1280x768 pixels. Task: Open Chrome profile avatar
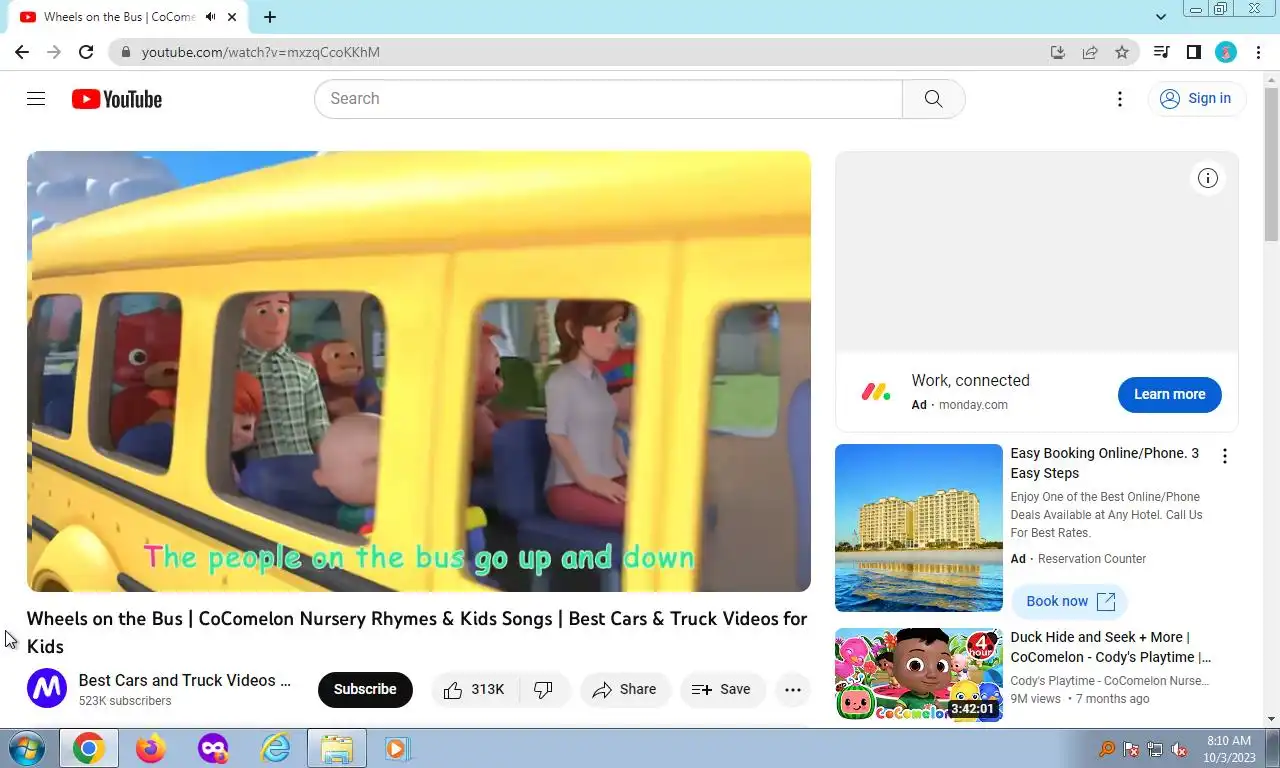point(1226,52)
